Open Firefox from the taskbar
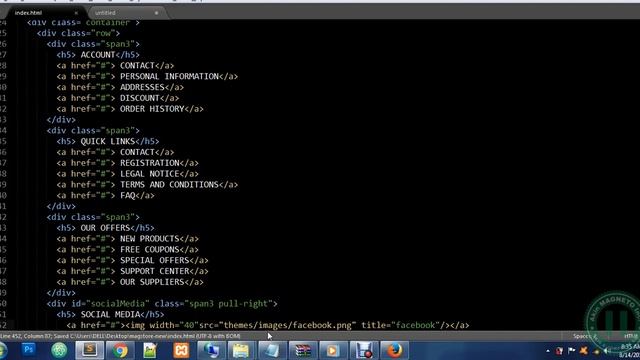This screenshot has width=640, height=360. pyautogui.click(x=394, y=350)
